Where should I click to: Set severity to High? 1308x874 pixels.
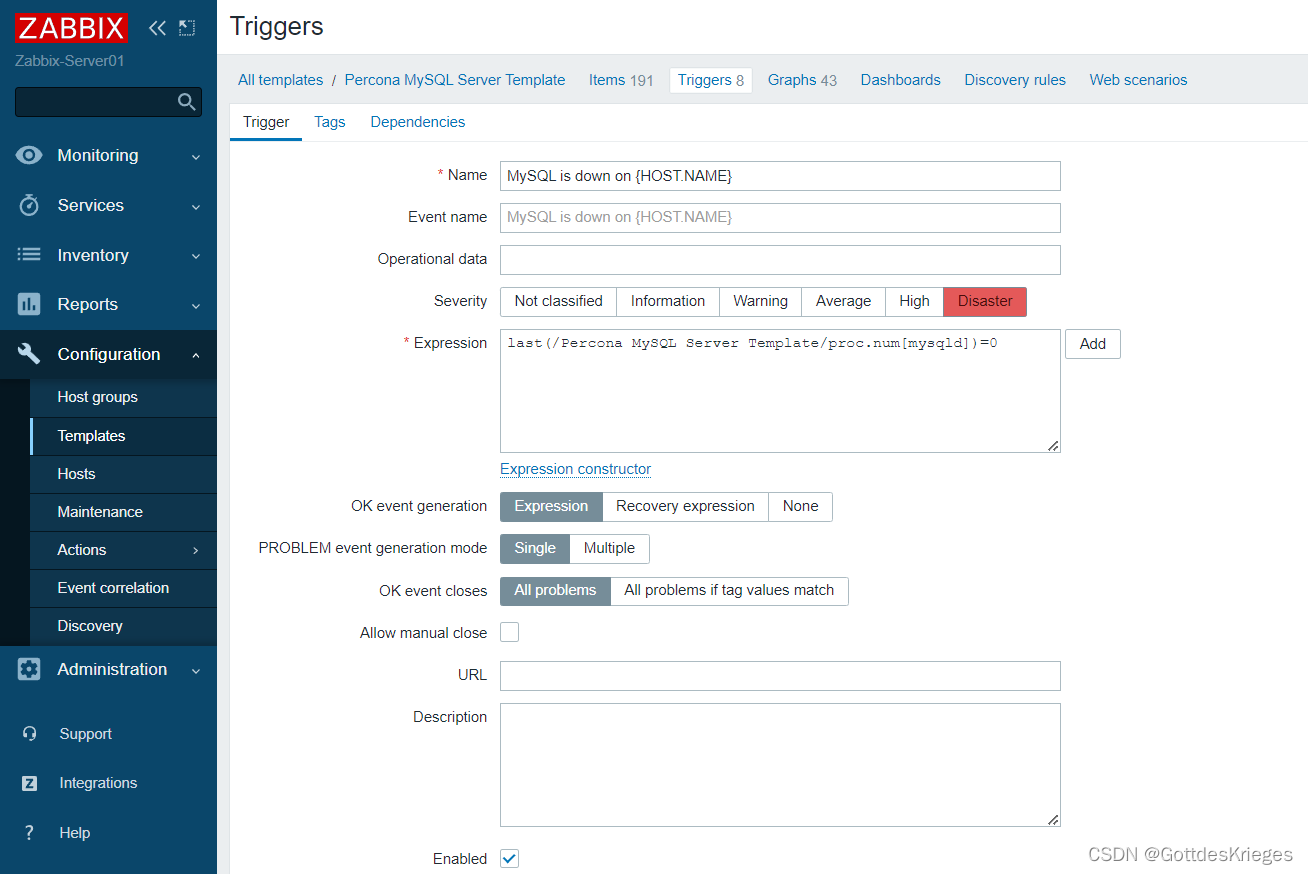[914, 302]
